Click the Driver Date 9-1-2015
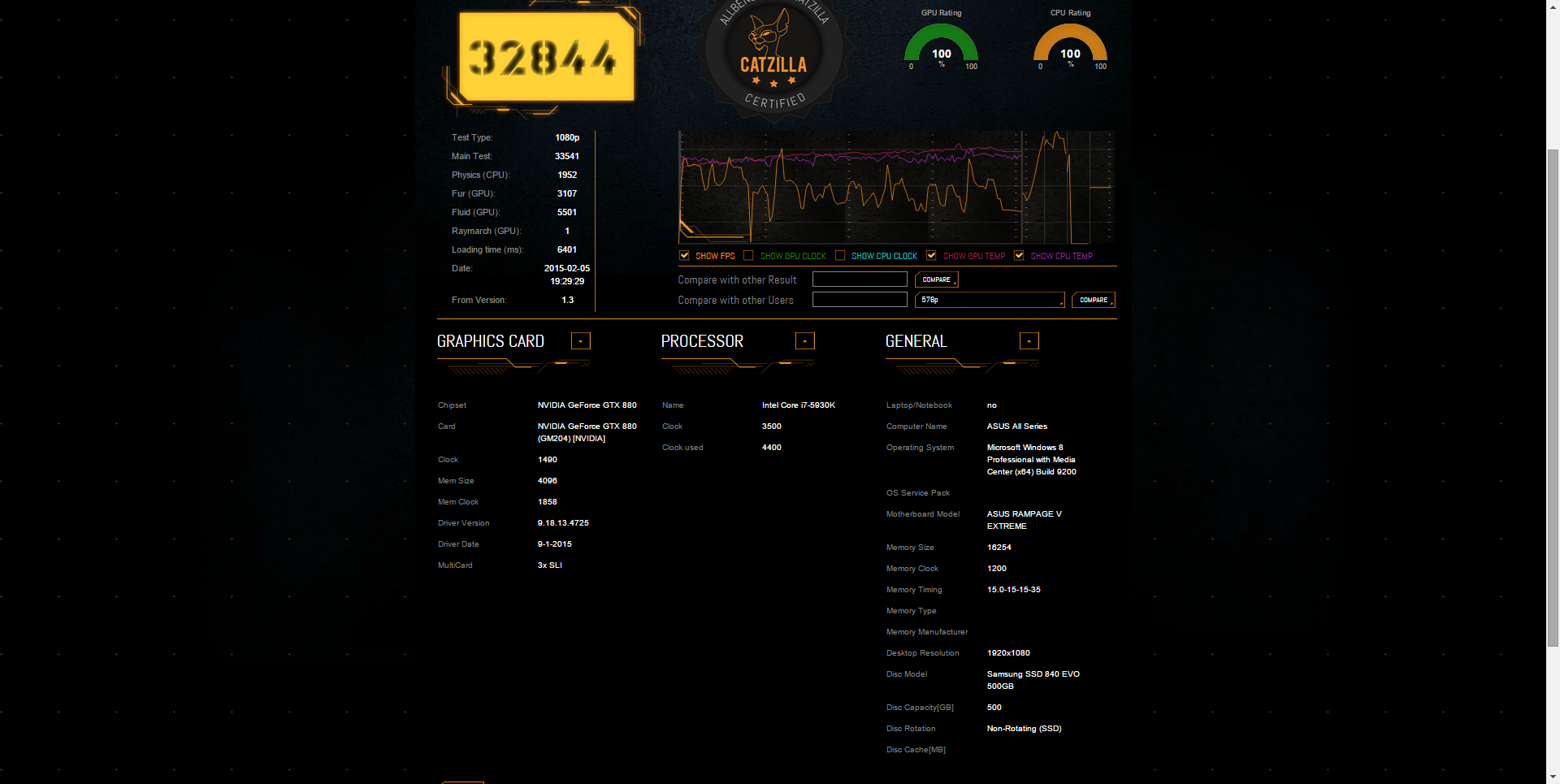The height and width of the screenshot is (784, 1560). click(555, 544)
